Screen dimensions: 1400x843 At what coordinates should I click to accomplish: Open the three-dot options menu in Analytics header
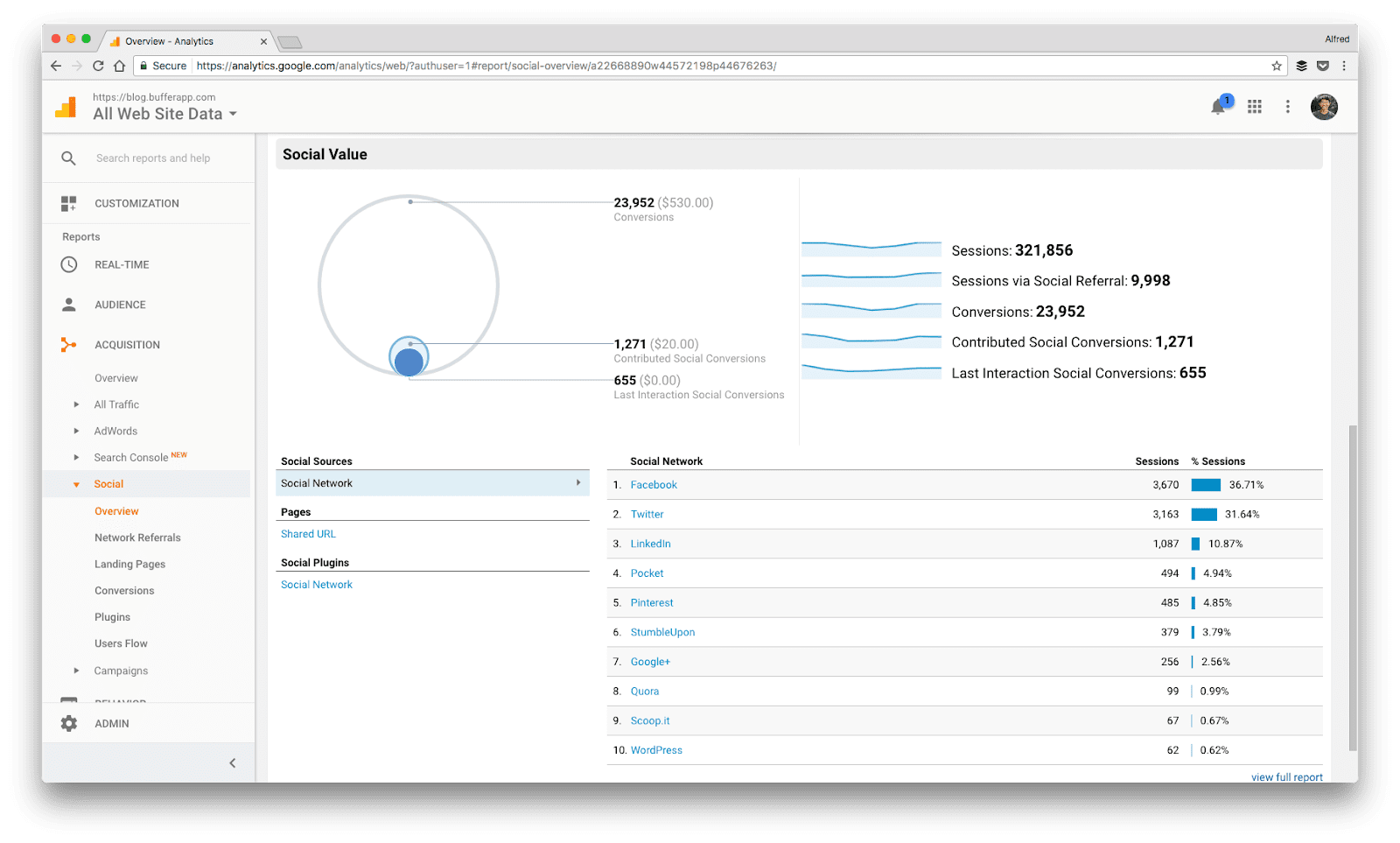coord(1287,107)
